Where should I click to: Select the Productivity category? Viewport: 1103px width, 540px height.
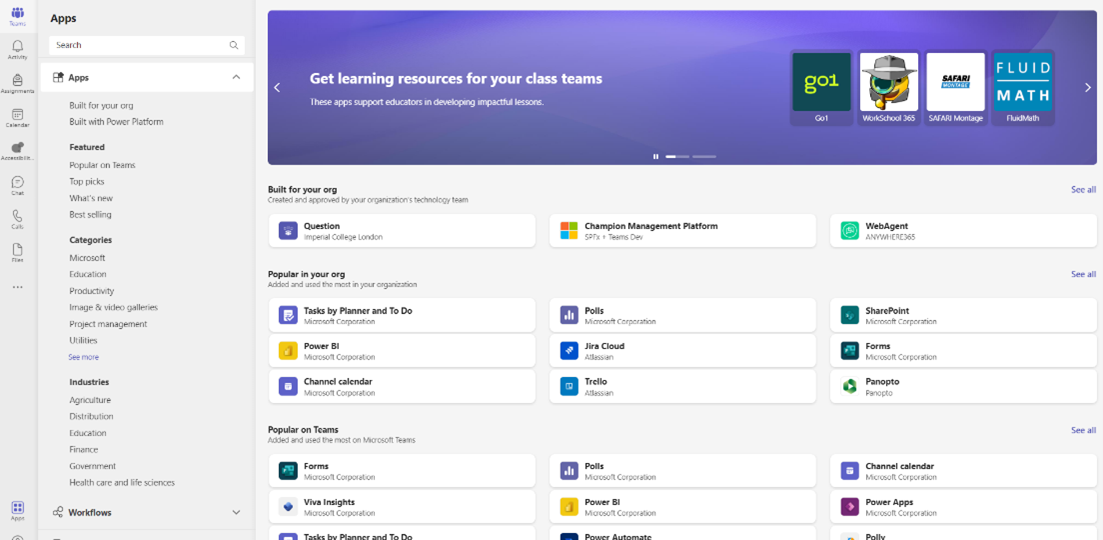pyautogui.click(x=91, y=291)
